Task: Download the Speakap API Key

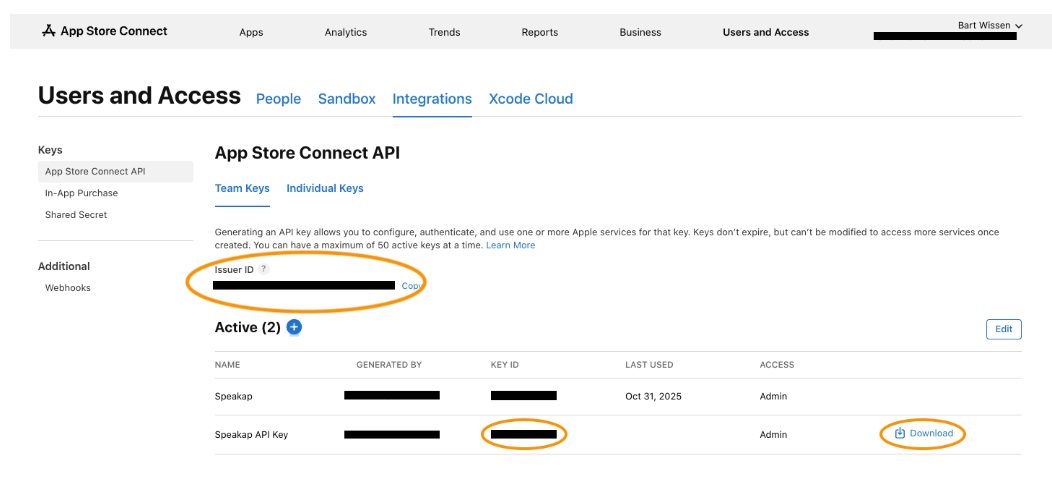Action: [x=924, y=434]
